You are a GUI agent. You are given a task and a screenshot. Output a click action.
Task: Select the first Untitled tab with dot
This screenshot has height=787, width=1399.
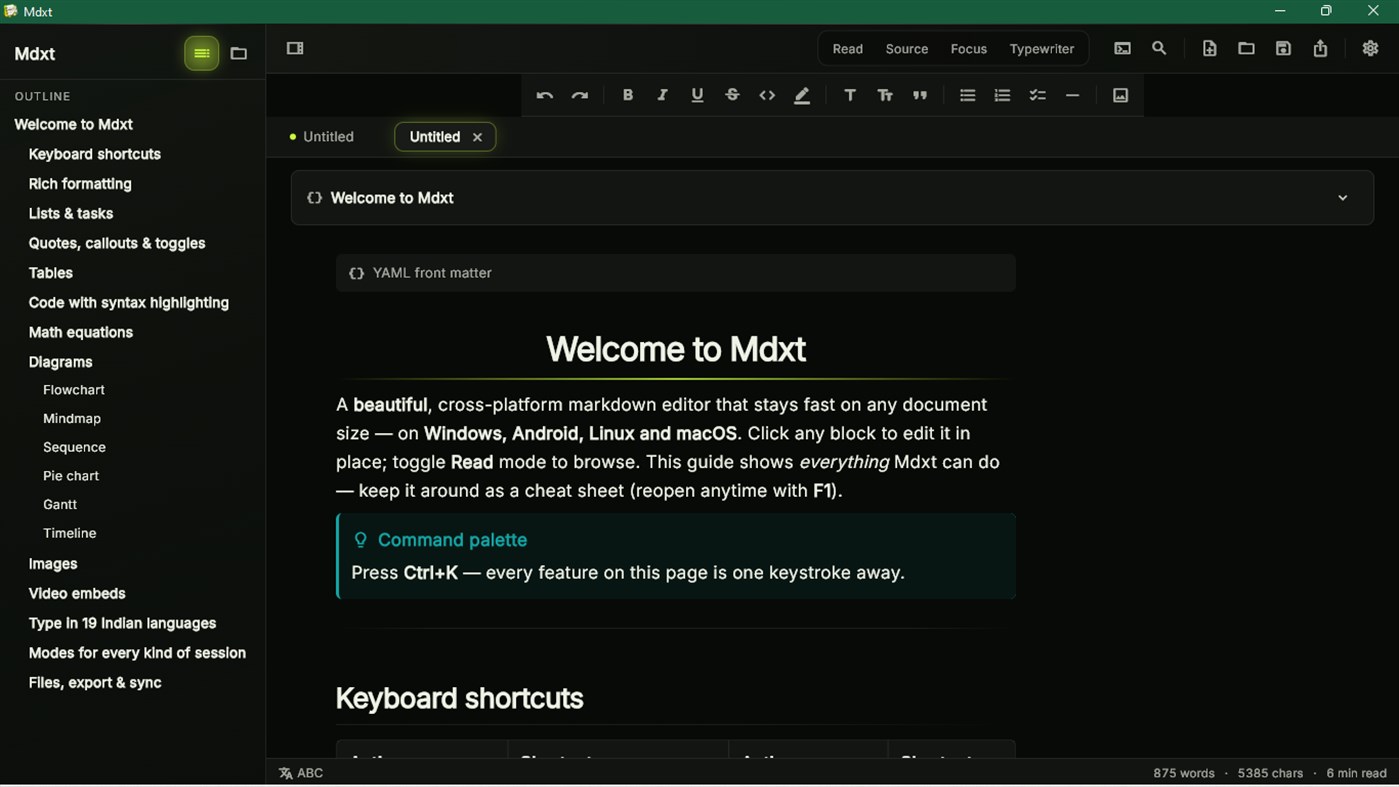click(x=321, y=137)
